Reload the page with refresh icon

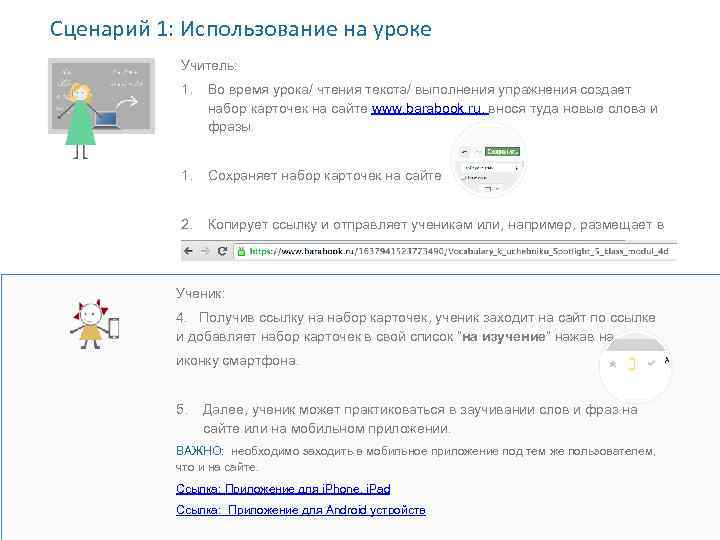[x=222, y=251]
